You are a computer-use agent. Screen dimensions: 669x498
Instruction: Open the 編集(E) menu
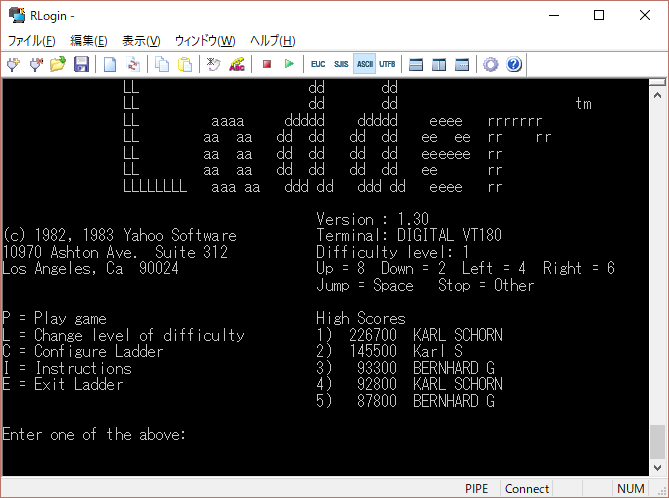coord(88,41)
